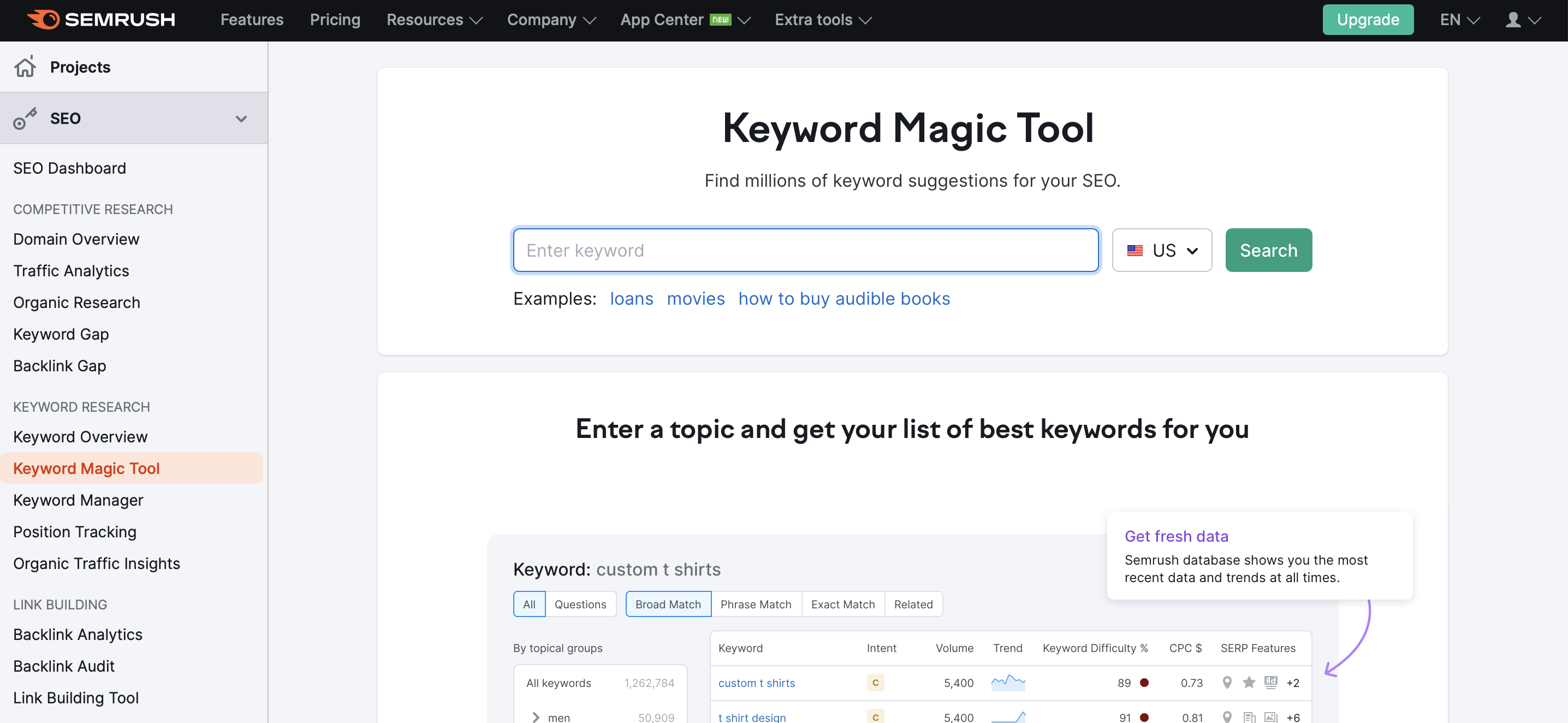Image resolution: width=1568 pixels, height=723 pixels.
Task: Click the Volume column header
Action: 954,648
